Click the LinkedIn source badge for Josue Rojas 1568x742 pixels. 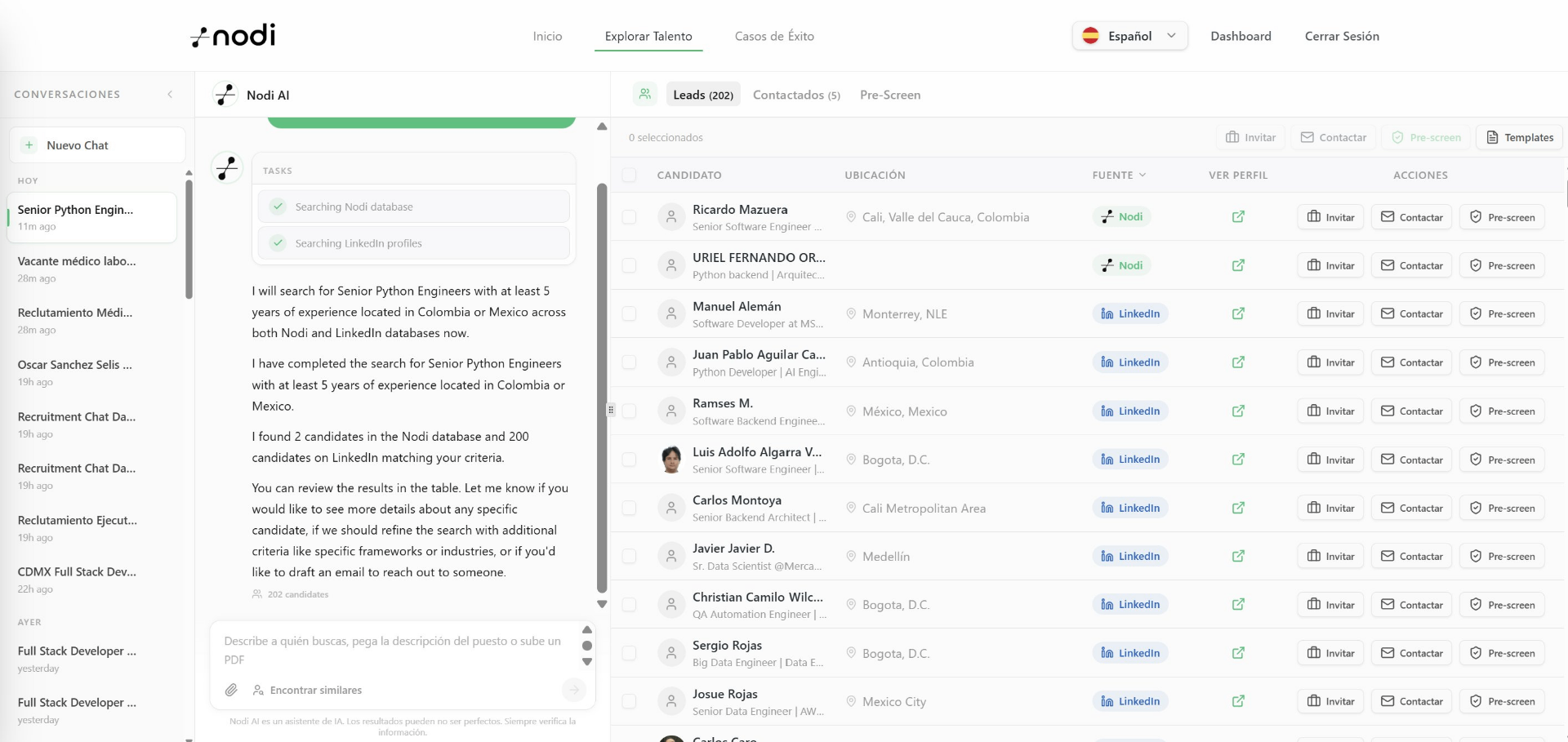tap(1130, 702)
